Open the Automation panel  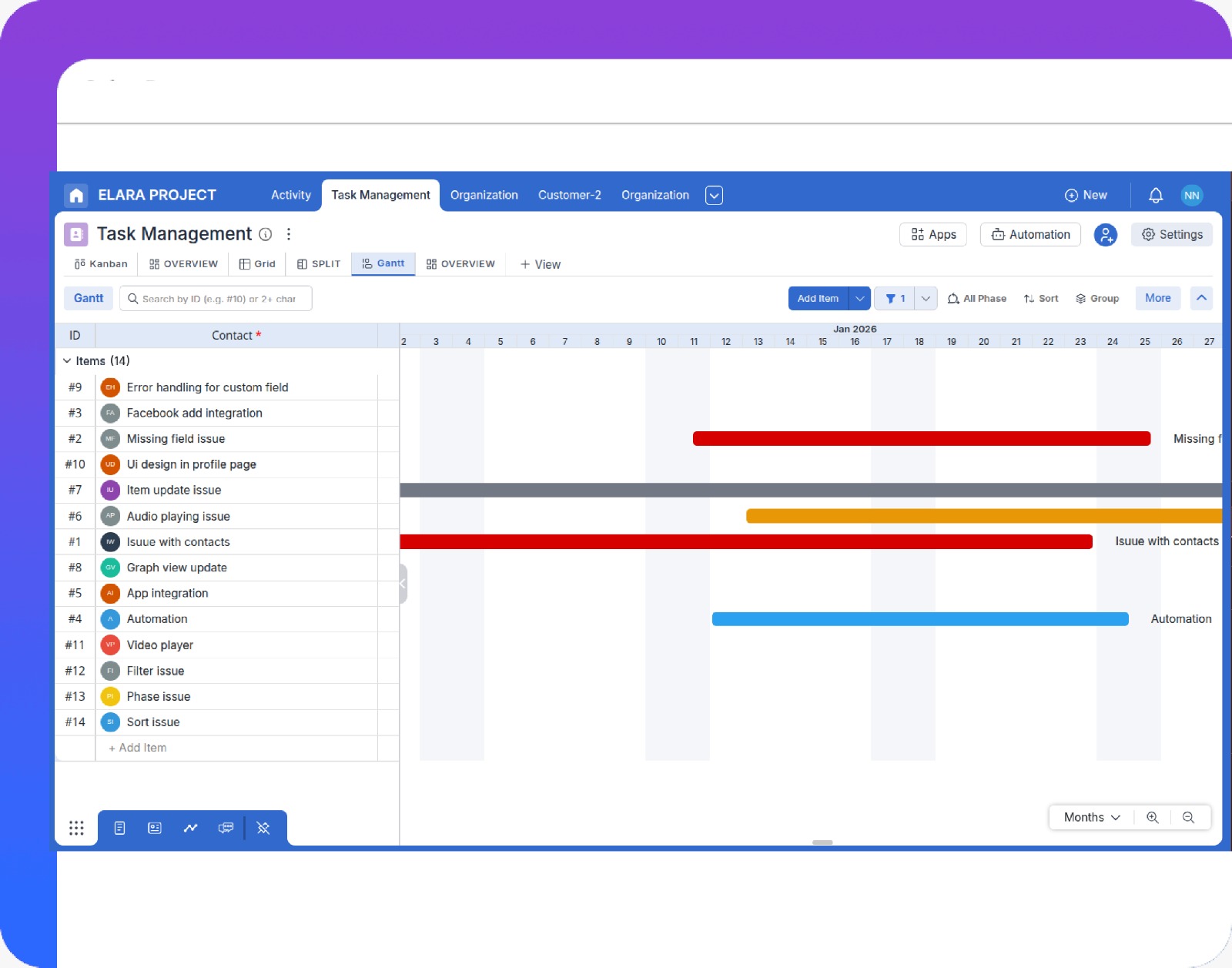(1029, 234)
